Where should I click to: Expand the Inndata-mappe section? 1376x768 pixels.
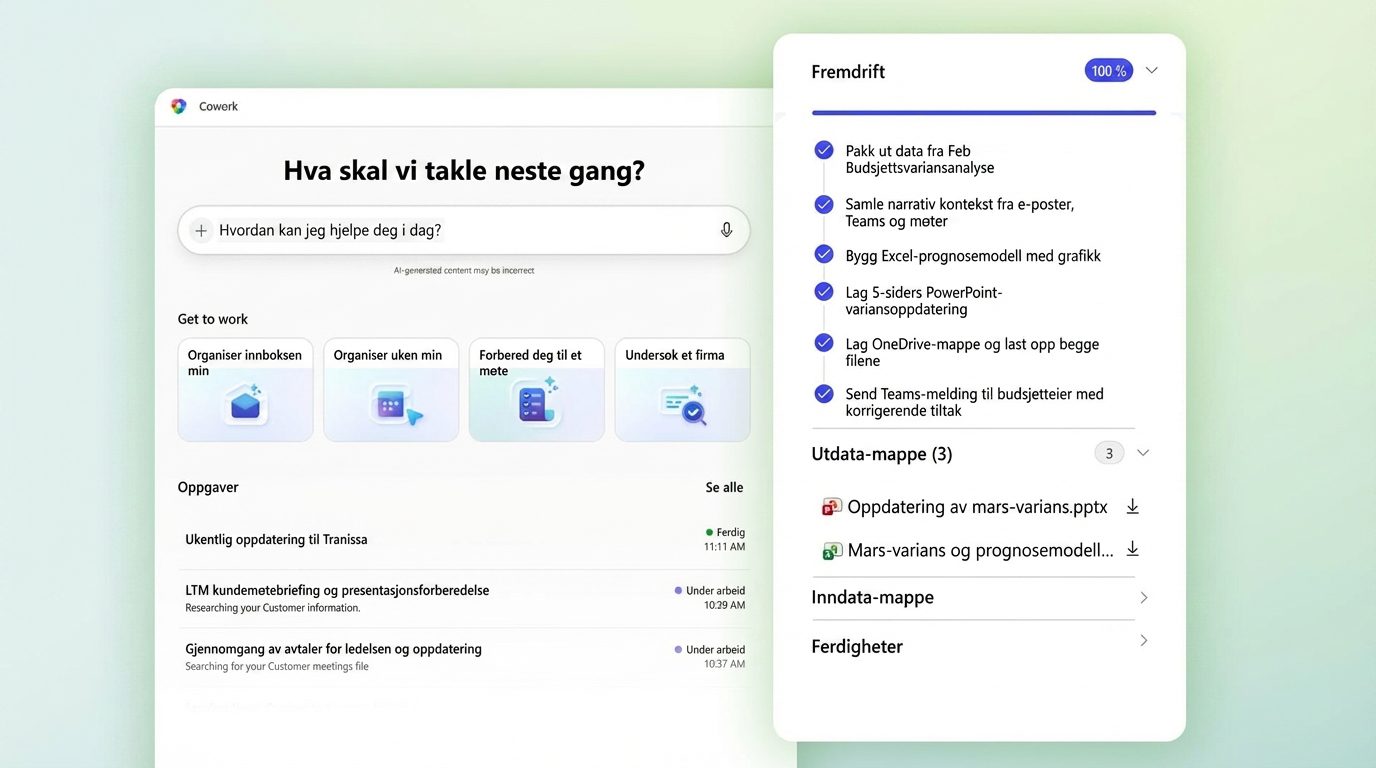(1143, 598)
